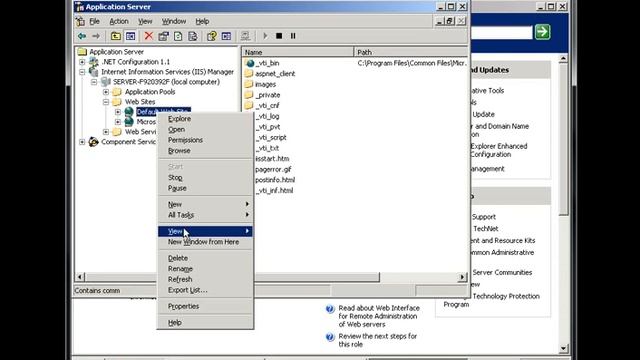The width and height of the screenshot is (640, 360).
Task: Click left arrow of tree pane scrollbar
Action: tap(80, 277)
